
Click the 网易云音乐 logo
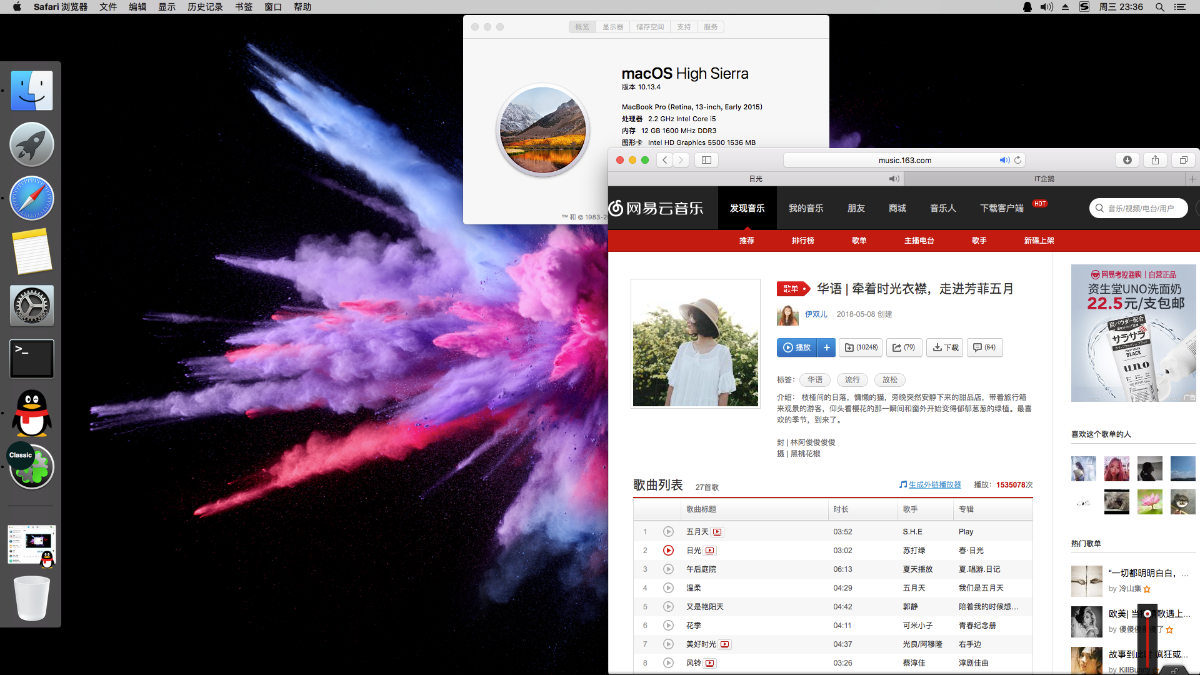656,208
